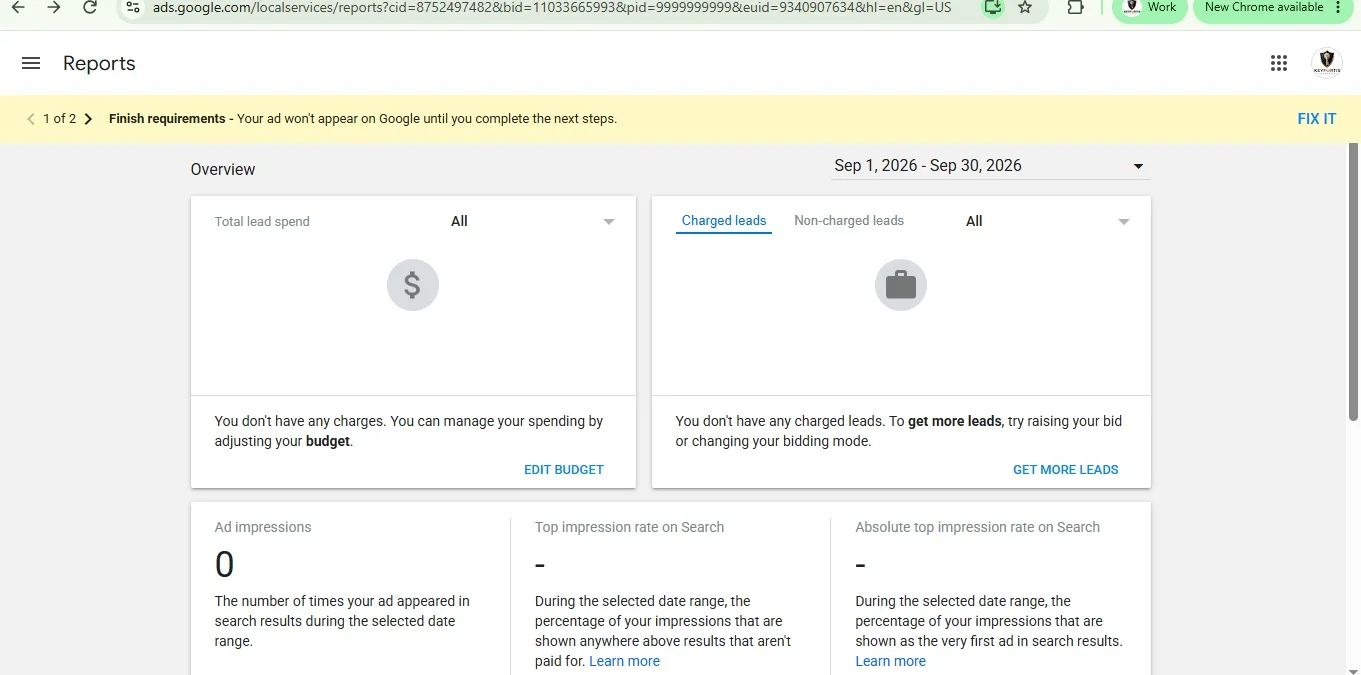
Task: Go to next notification arrow
Action: click(88, 119)
